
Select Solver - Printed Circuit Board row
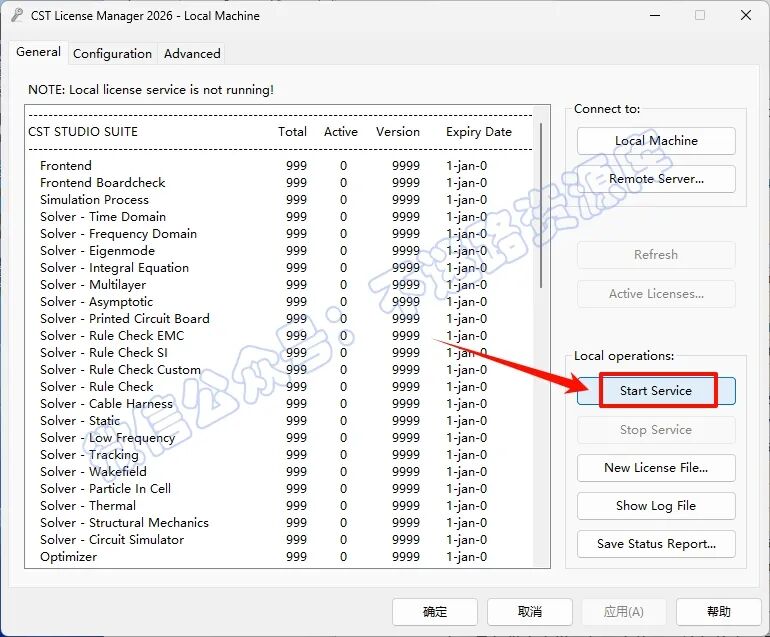(x=264, y=319)
